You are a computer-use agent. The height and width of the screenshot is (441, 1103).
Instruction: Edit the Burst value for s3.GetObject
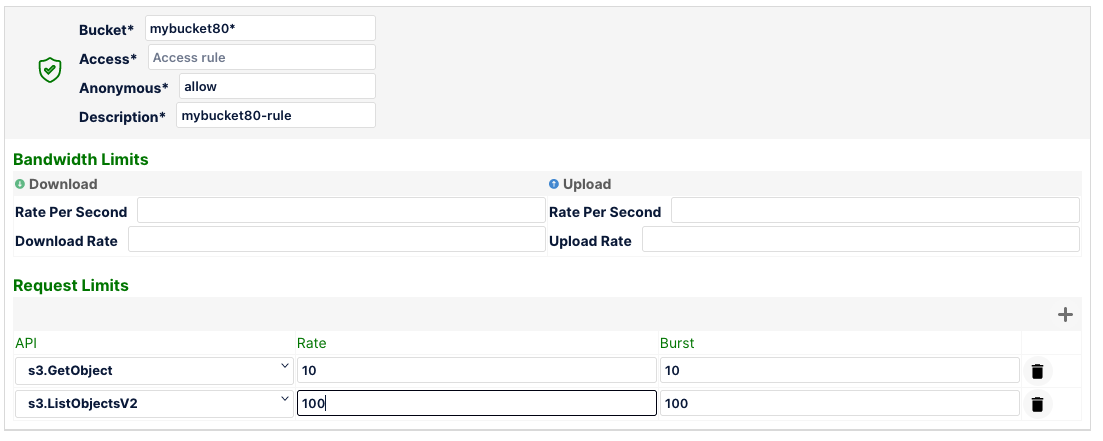[x=839, y=371]
